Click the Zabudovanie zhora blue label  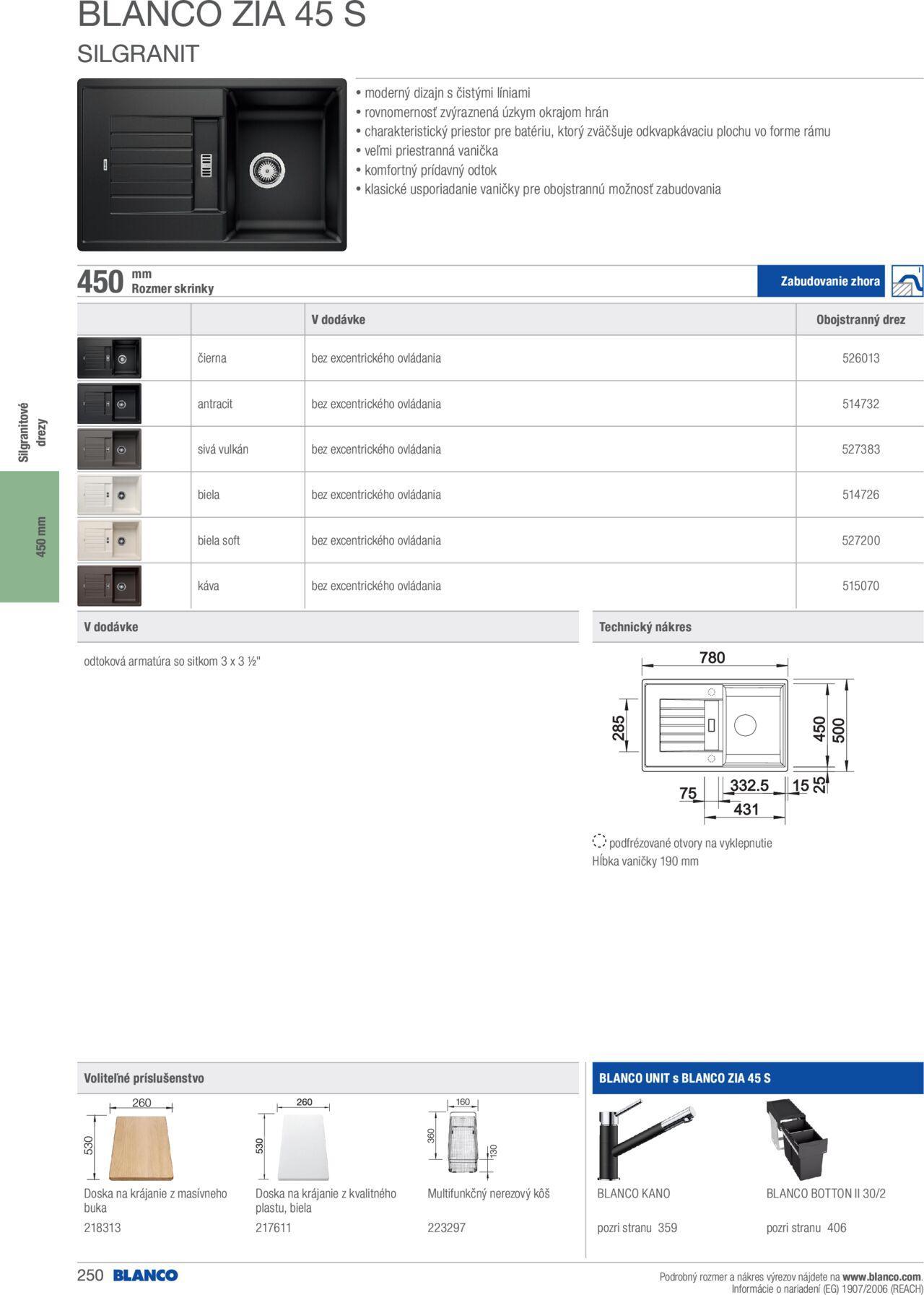[x=829, y=281]
